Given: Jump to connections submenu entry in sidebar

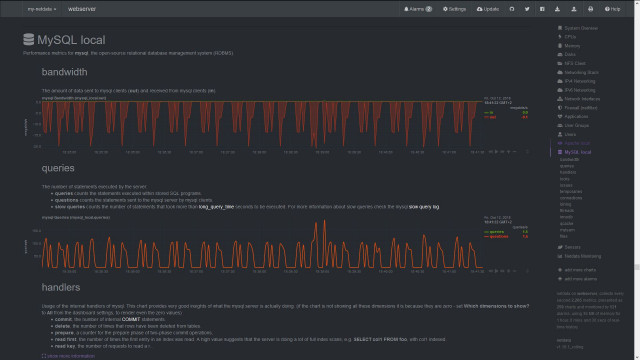Looking at the screenshot, I should (x=571, y=198).
